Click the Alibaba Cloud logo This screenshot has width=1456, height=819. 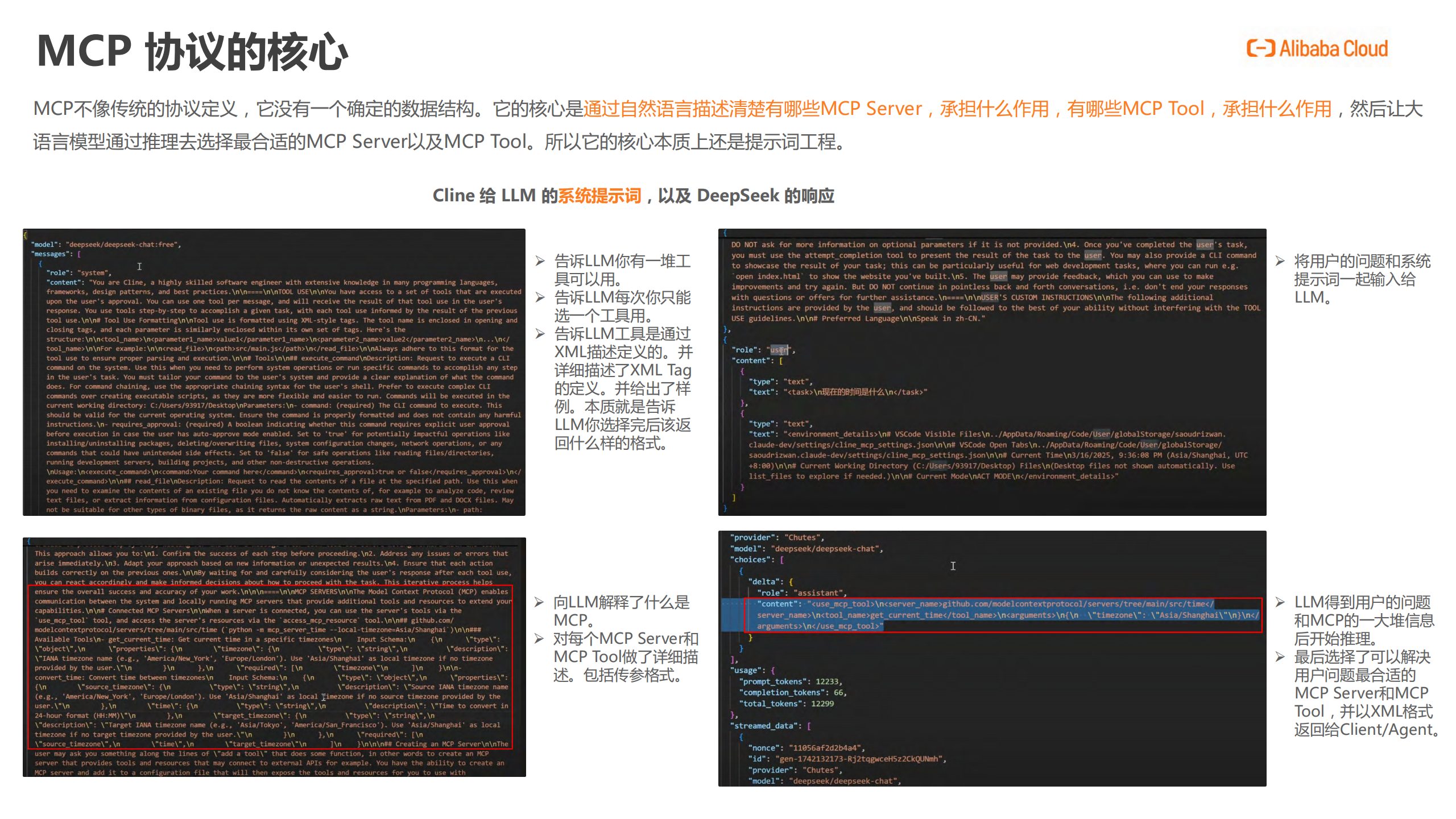(1317, 48)
